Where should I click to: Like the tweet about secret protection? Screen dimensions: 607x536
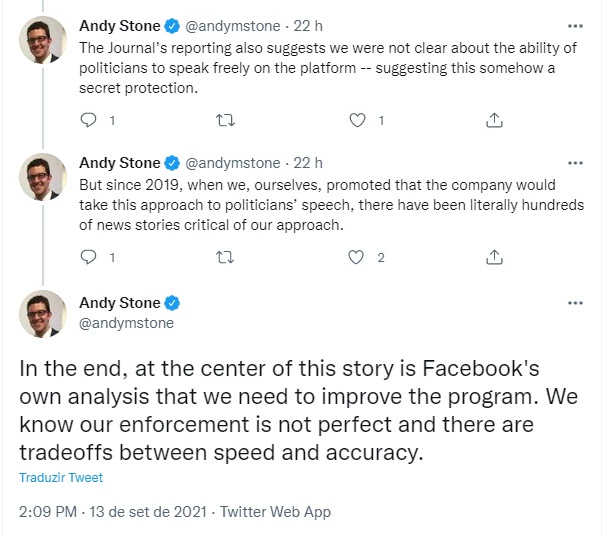[x=357, y=120]
